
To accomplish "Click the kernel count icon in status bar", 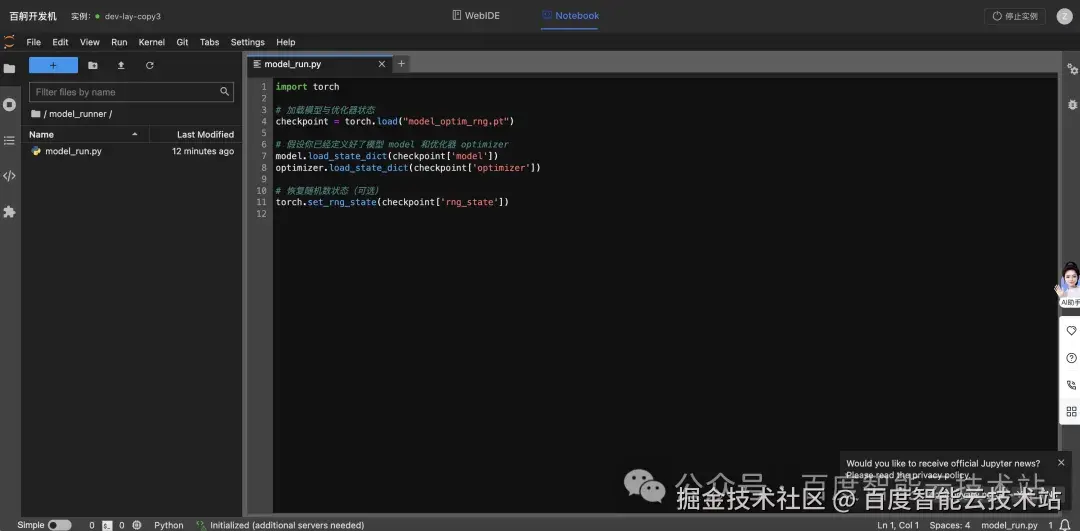I will pos(136,525).
